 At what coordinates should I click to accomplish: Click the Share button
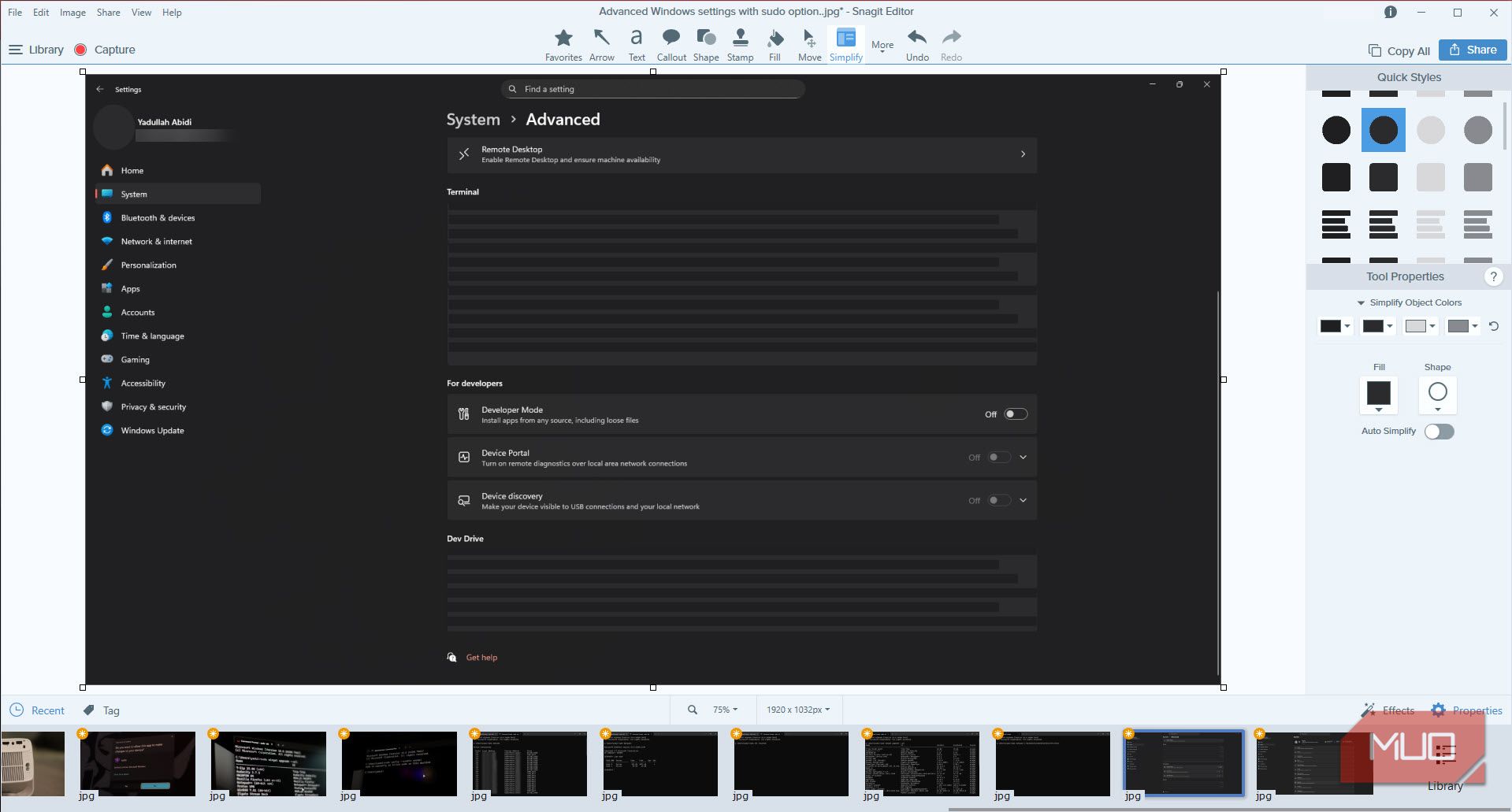[x=1473, y=50]
